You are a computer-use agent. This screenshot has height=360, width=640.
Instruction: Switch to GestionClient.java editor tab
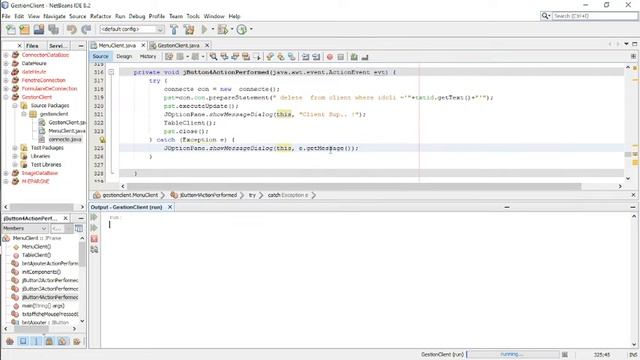178,45
